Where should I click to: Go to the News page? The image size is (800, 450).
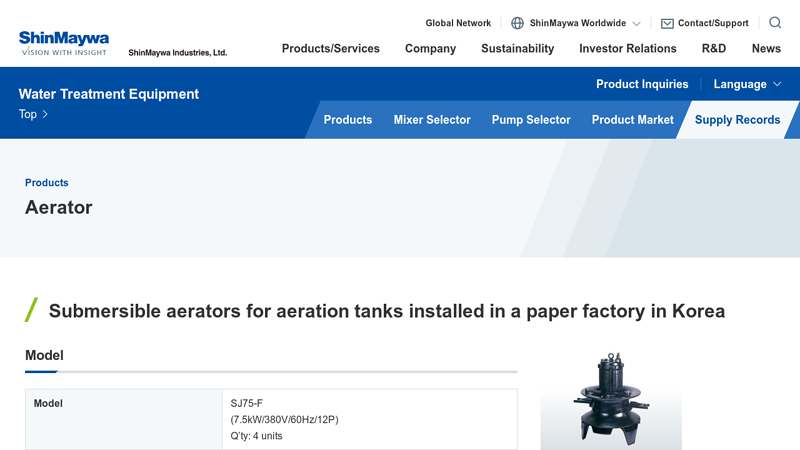pyautogui.click(x=766, y=48)
